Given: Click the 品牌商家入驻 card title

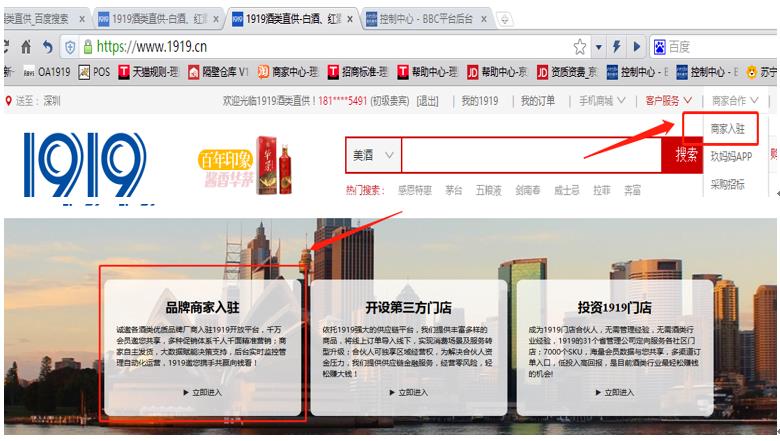Looking at the screenshot, I should (202, 308).
